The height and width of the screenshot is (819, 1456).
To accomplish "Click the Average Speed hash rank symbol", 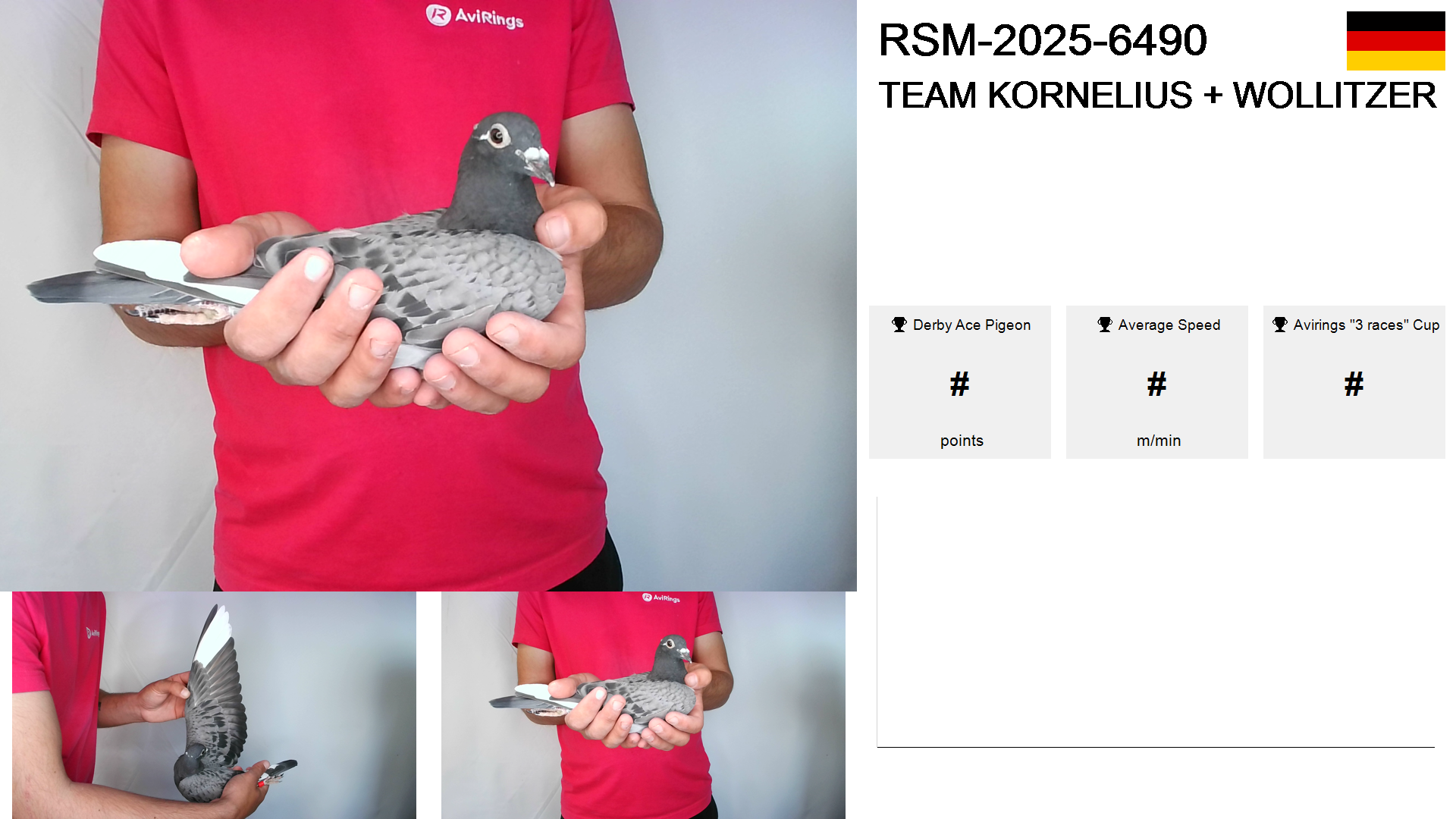I will point(1156,384).
